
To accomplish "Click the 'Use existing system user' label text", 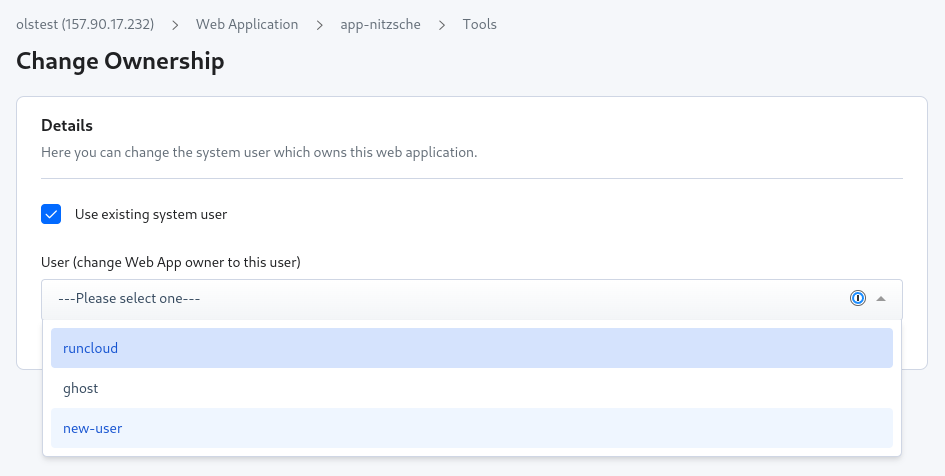I will tap(151, 215).
